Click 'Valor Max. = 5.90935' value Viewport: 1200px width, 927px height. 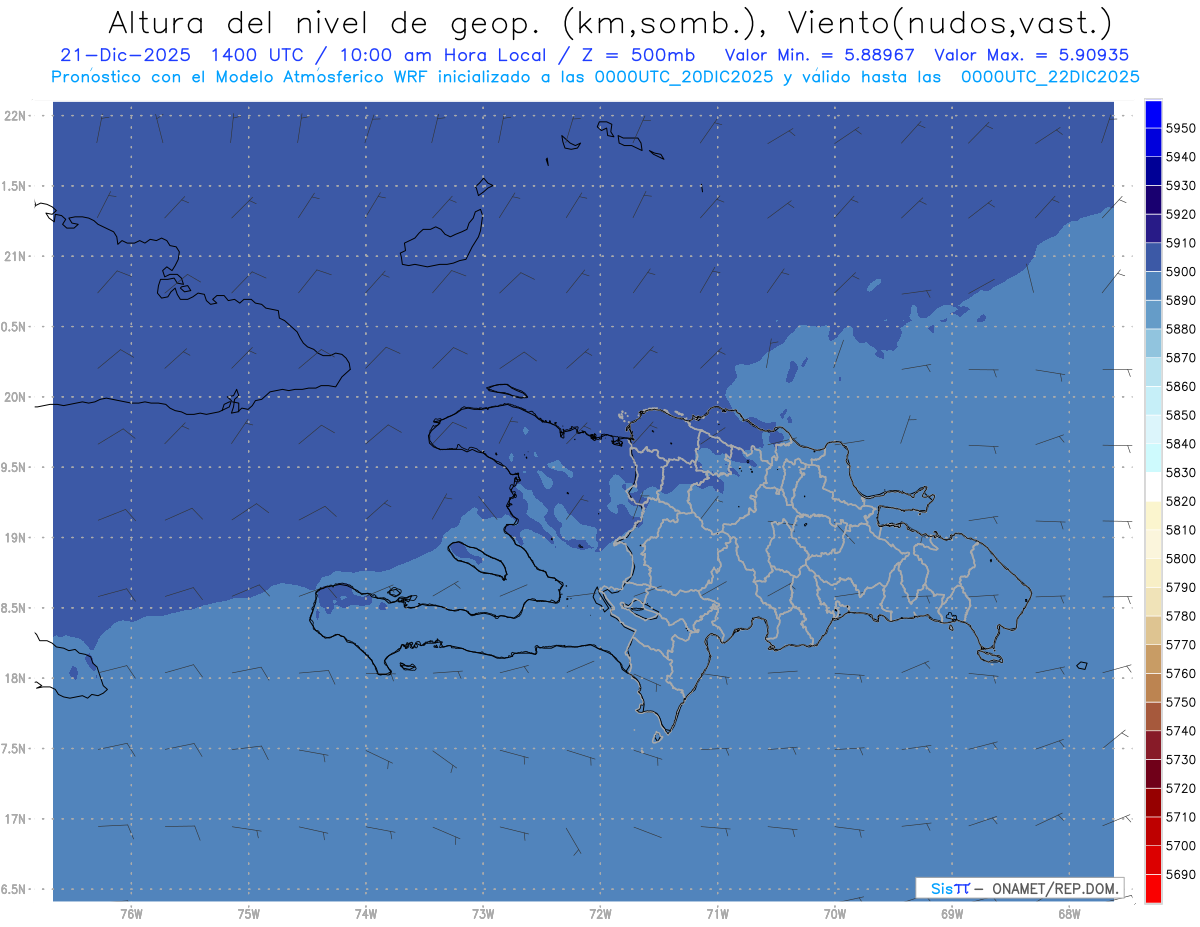[x=1030, y=55]
